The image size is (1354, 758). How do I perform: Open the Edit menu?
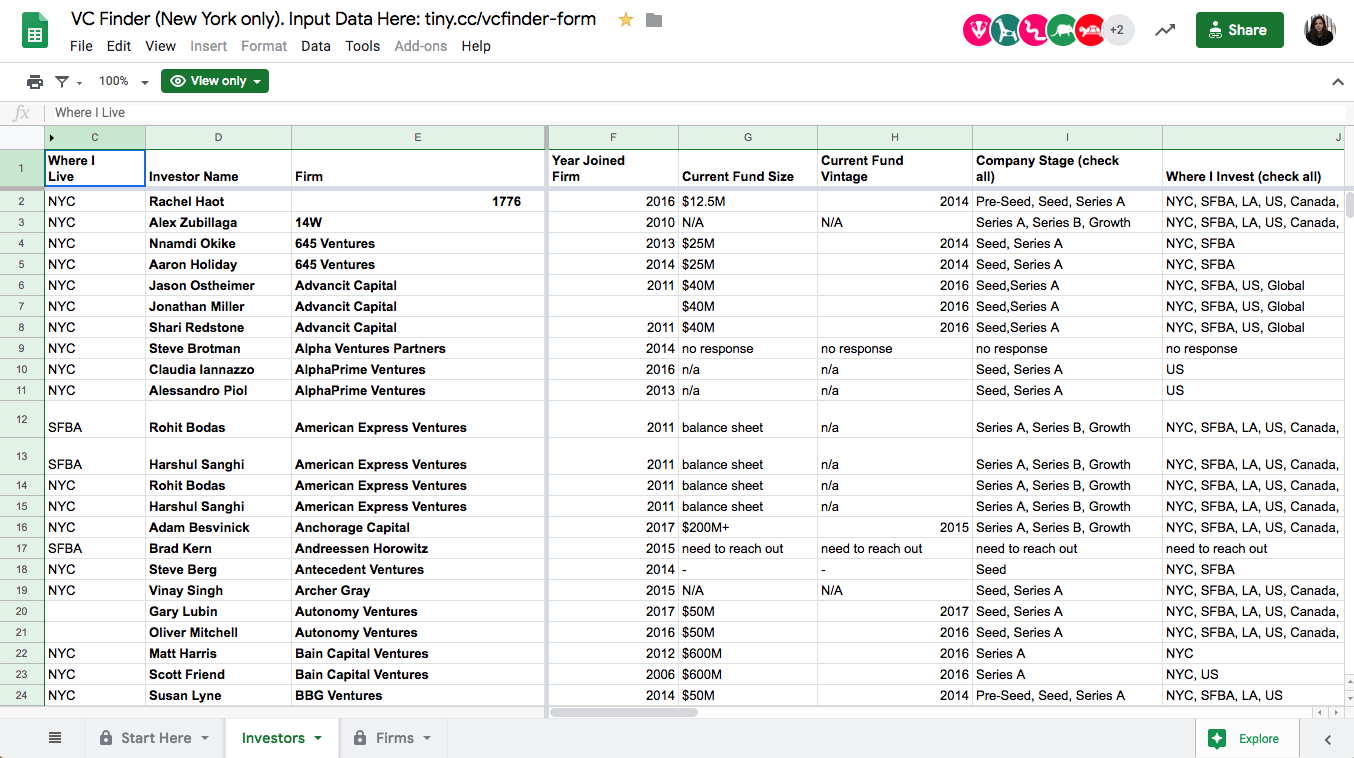click(x=119, y=46)
